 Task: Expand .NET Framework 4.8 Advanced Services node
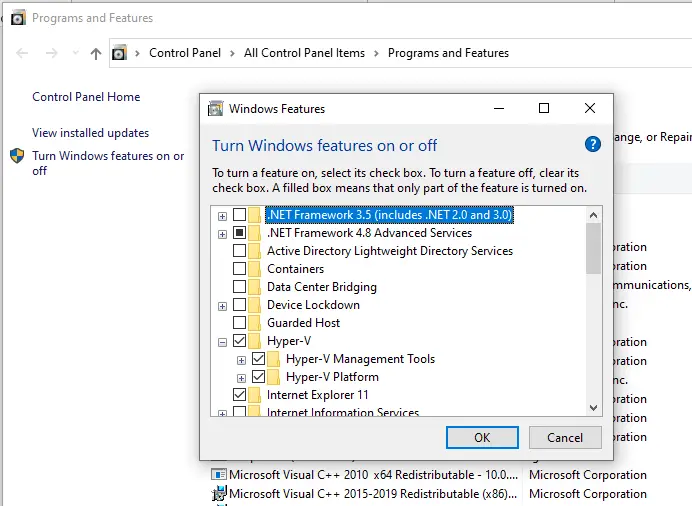pos(222,234)
